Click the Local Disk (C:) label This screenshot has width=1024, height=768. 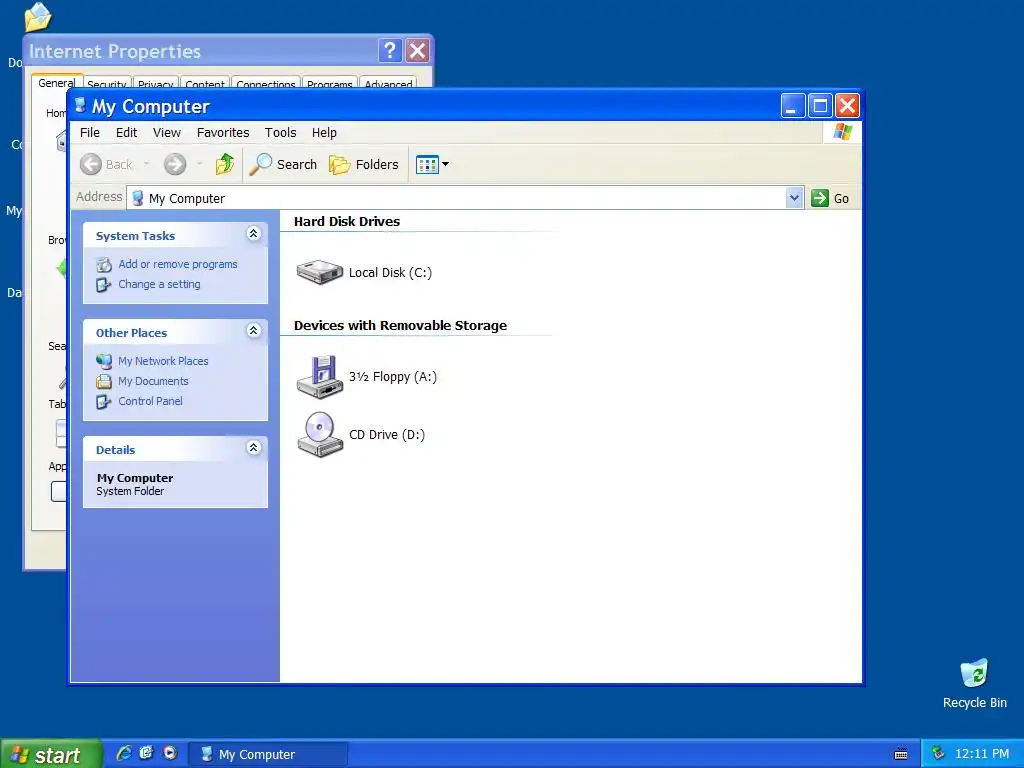[390, 272]
